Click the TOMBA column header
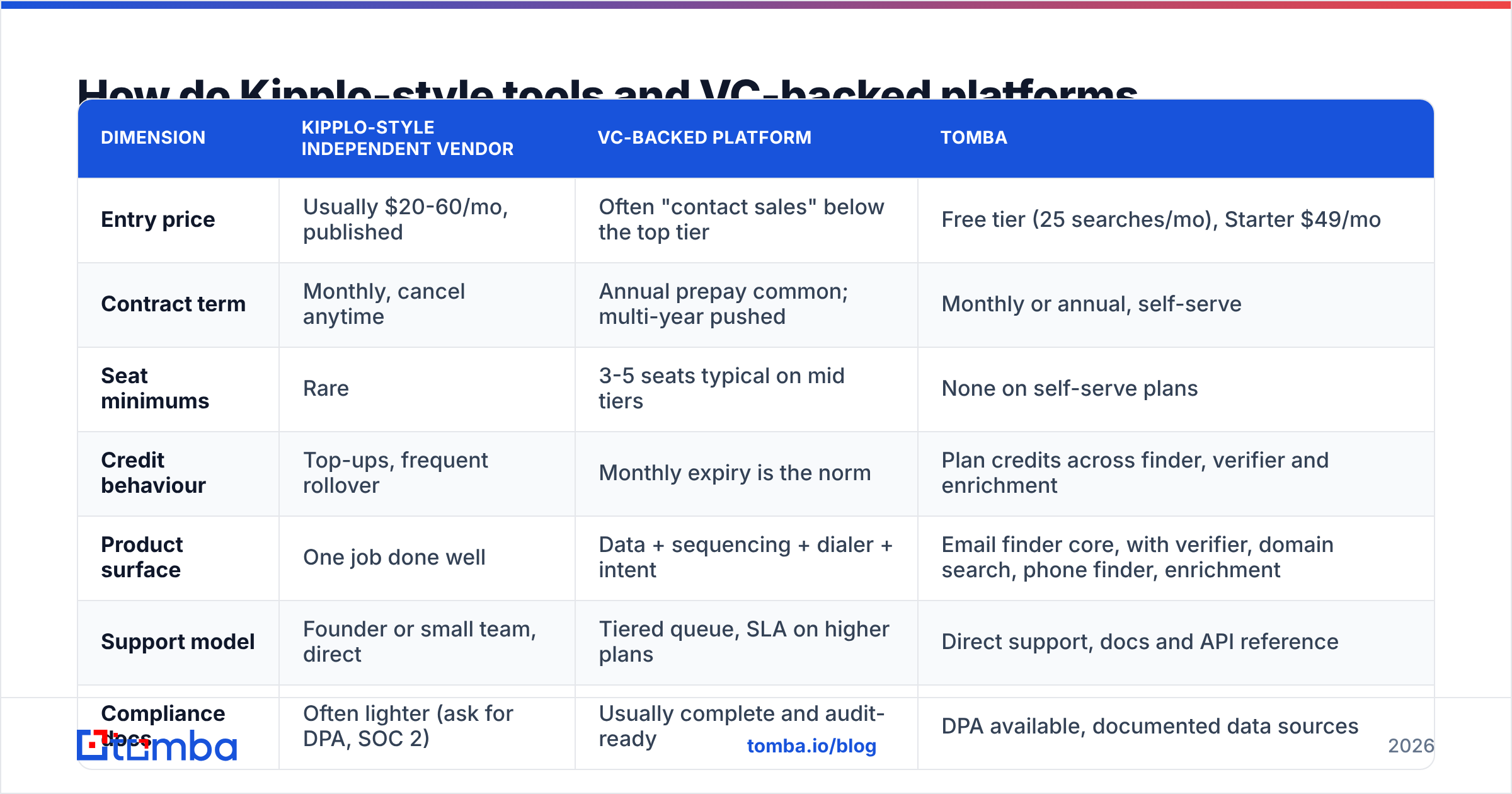The height and width of the screenshot is (794, 1512). point(974,137)
